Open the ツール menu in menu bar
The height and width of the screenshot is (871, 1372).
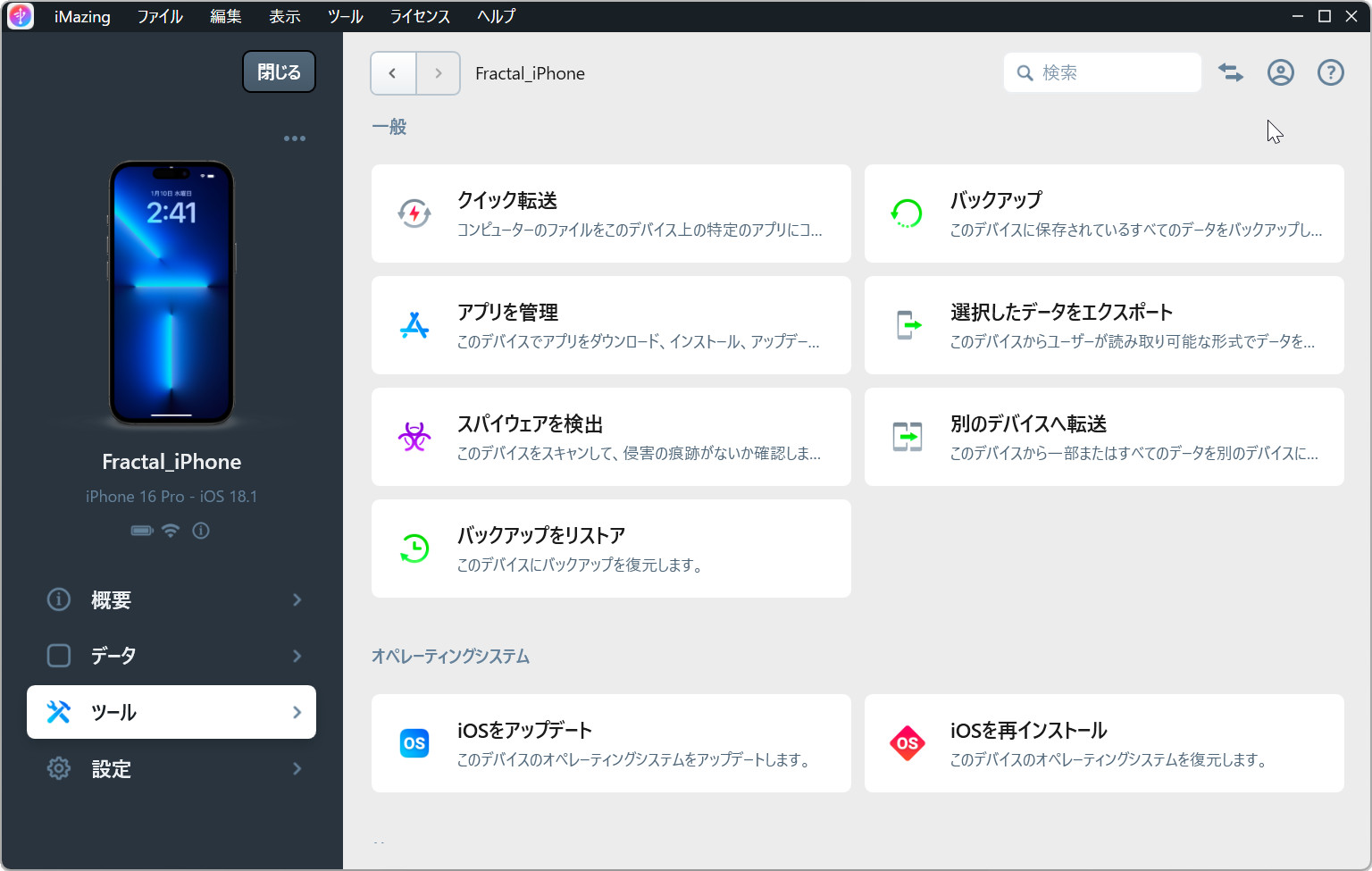[345, 16]
